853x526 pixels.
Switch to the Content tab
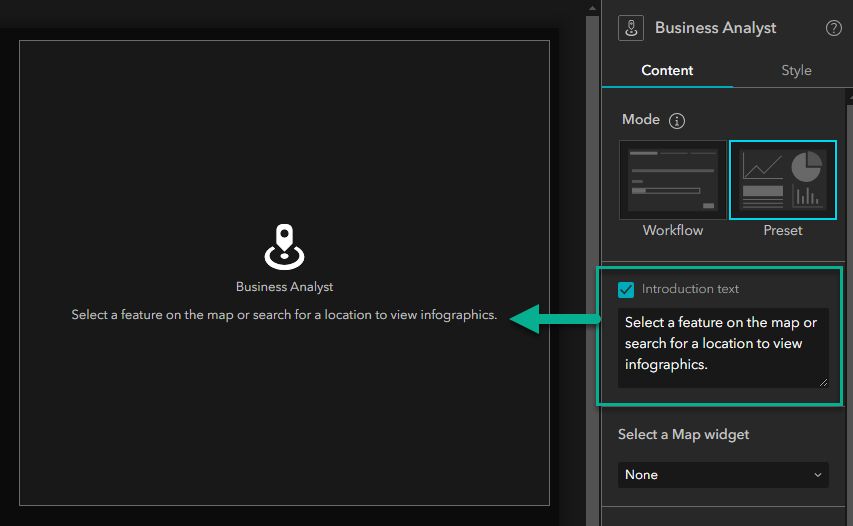click(667, 71)
